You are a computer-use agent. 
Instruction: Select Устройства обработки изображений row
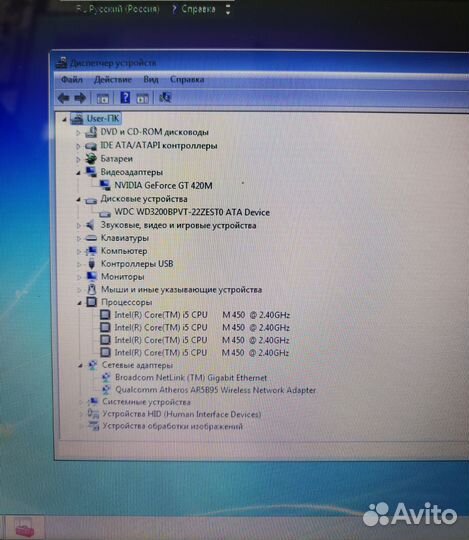(x=173, y=426)
